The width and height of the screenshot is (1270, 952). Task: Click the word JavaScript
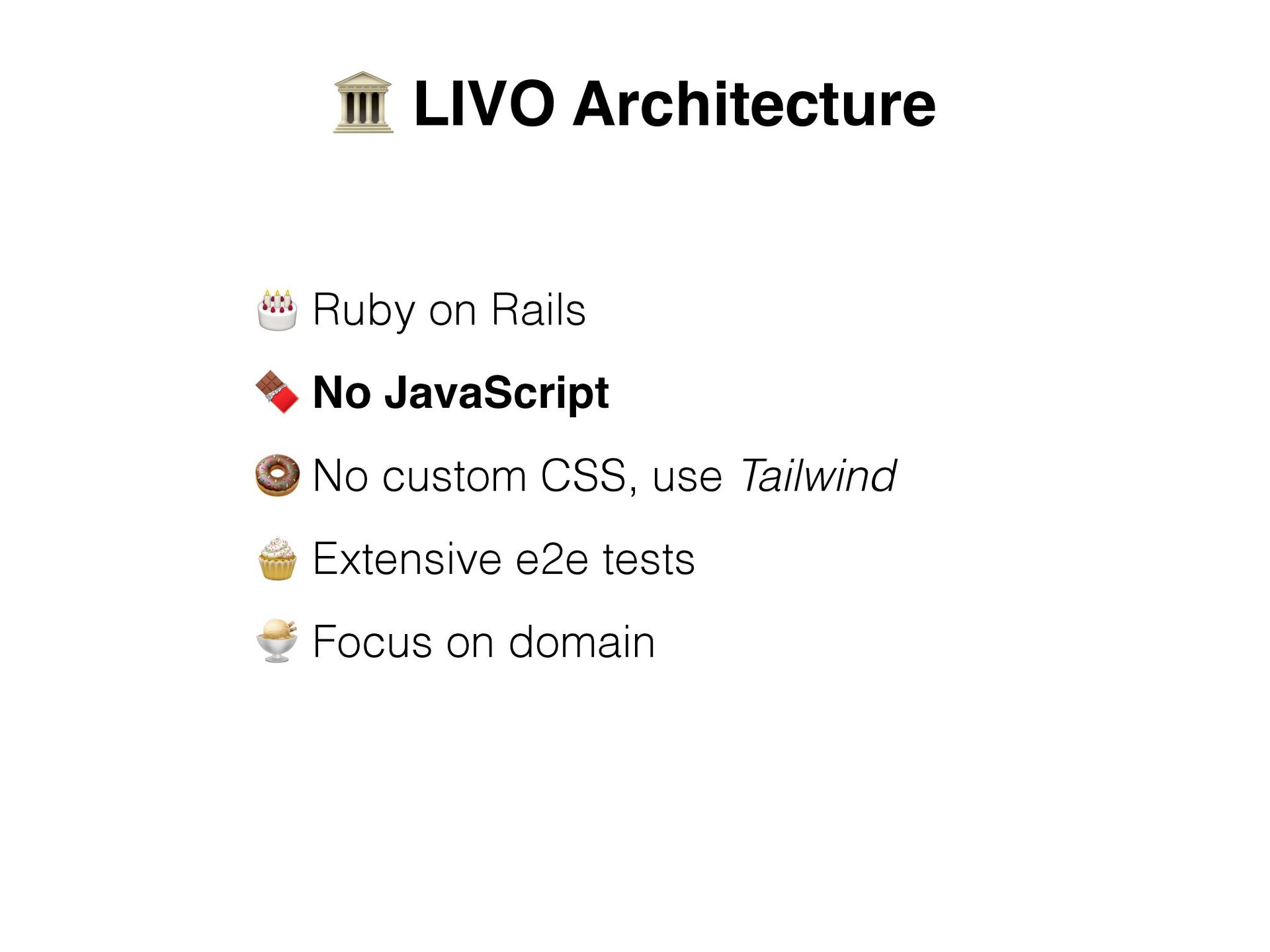(x=497, y=393)
